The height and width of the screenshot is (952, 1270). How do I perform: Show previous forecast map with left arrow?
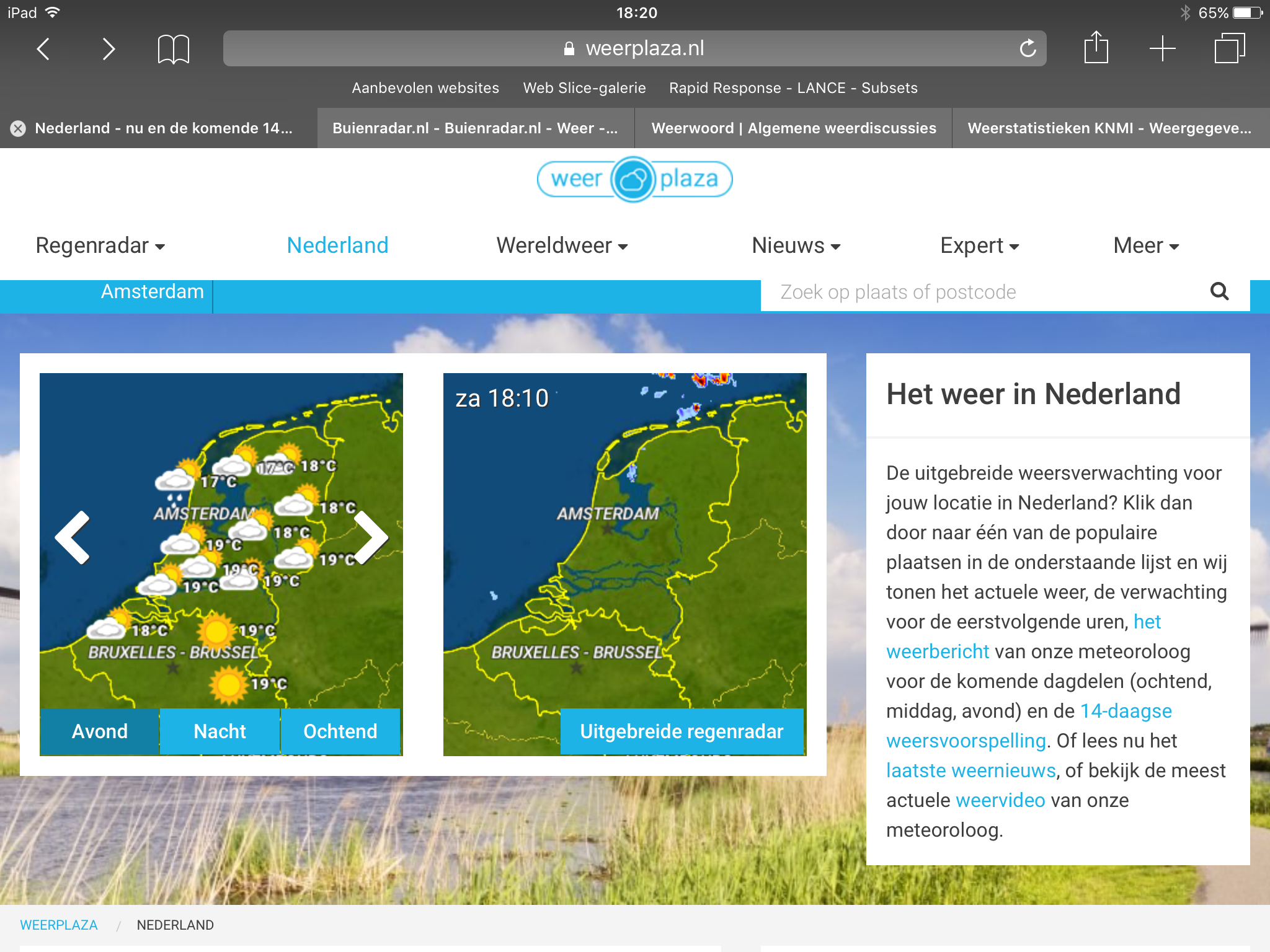point(73,537)
